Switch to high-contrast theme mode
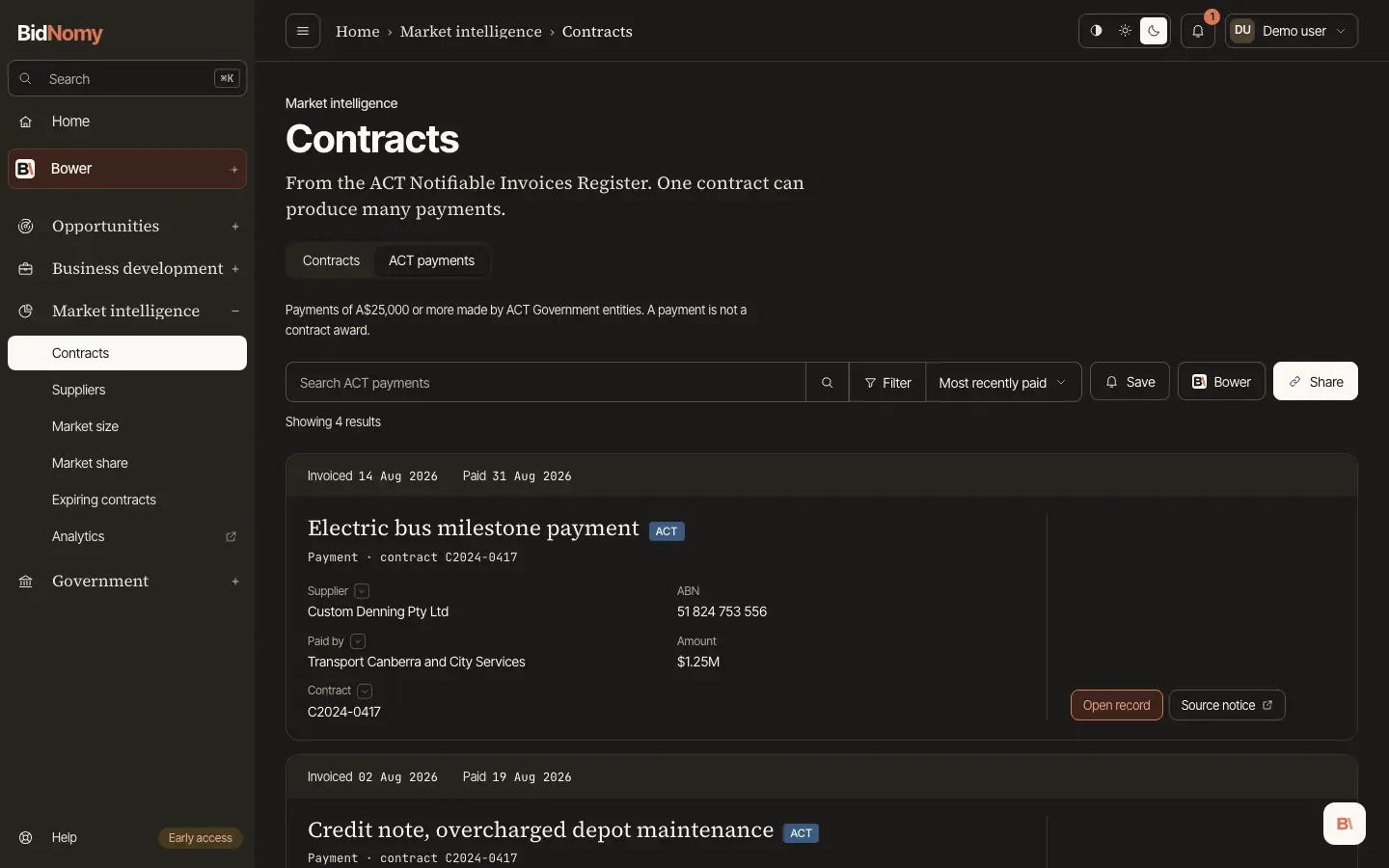Screen dimensions: 1389x868 [x=1097, y=31]
